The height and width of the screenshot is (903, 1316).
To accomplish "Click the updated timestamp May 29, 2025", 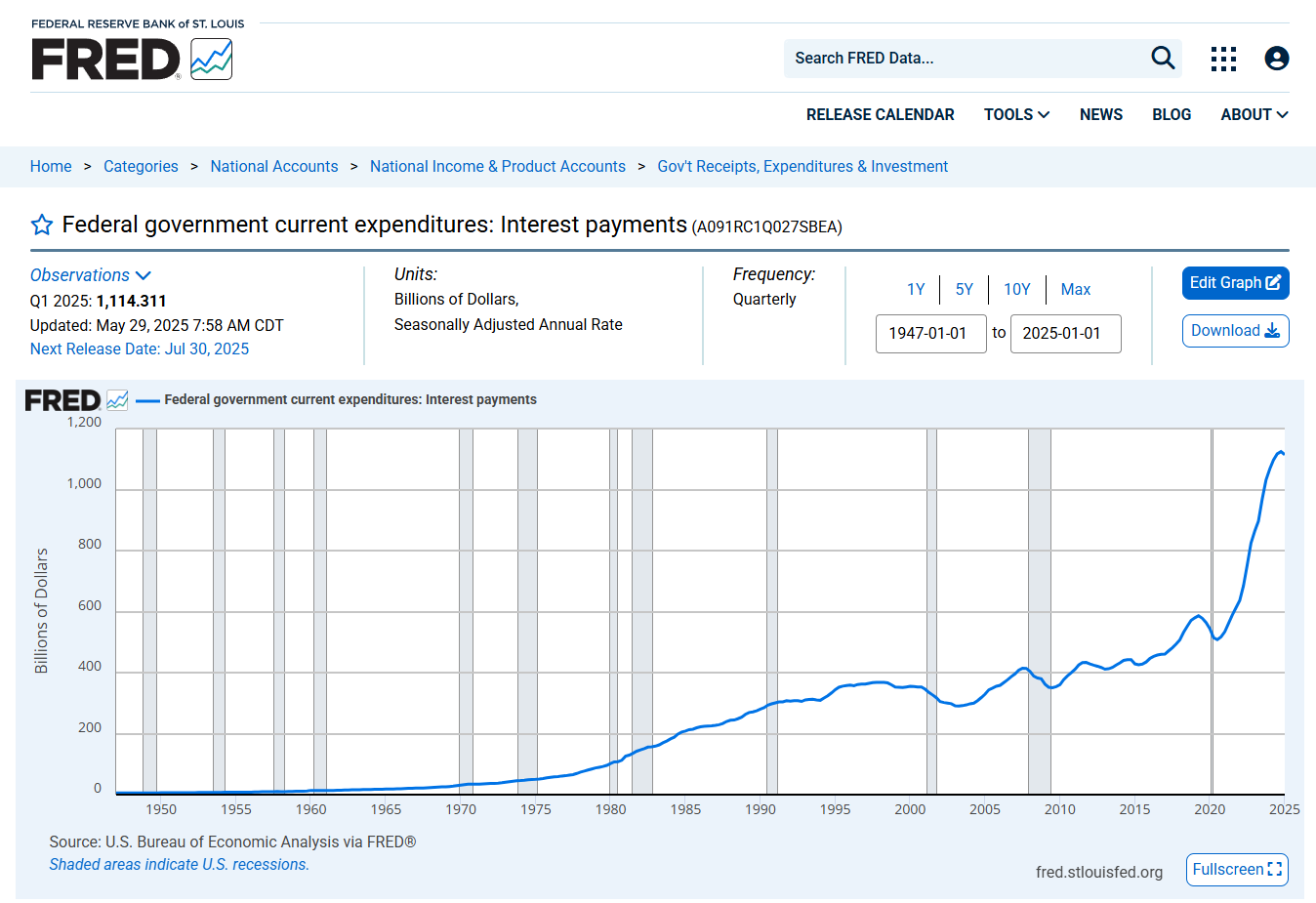I will (x=157, y=325).
